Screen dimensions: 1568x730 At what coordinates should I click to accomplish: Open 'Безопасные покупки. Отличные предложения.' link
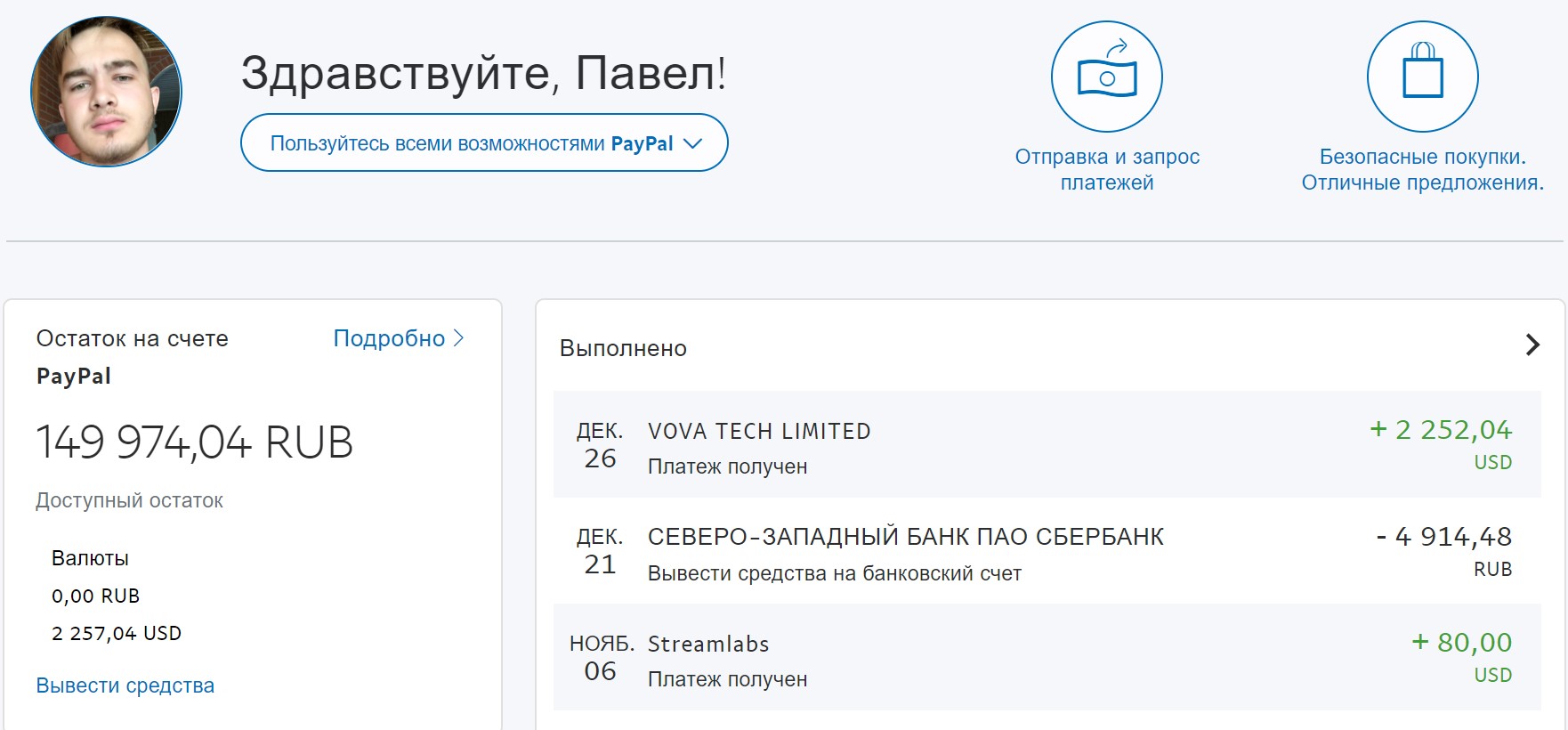click(x=1422, y=169)
